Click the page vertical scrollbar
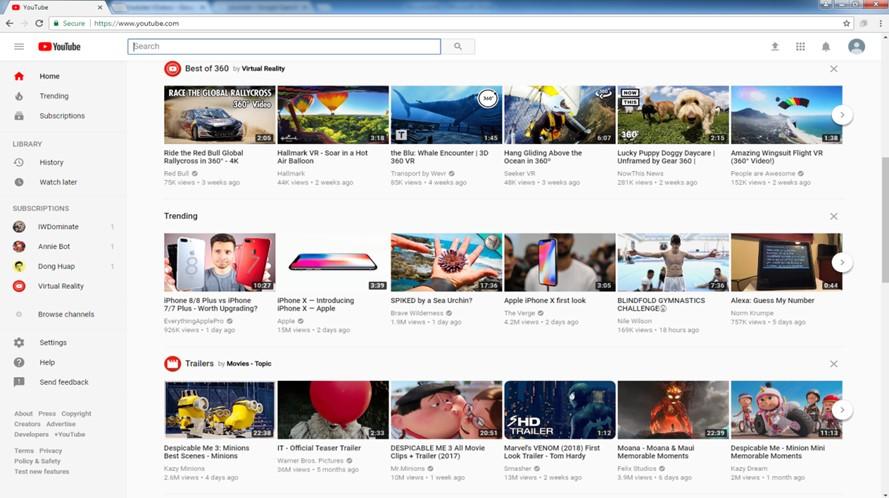This screenshot has width=889, height=498. tap(884, 218)
